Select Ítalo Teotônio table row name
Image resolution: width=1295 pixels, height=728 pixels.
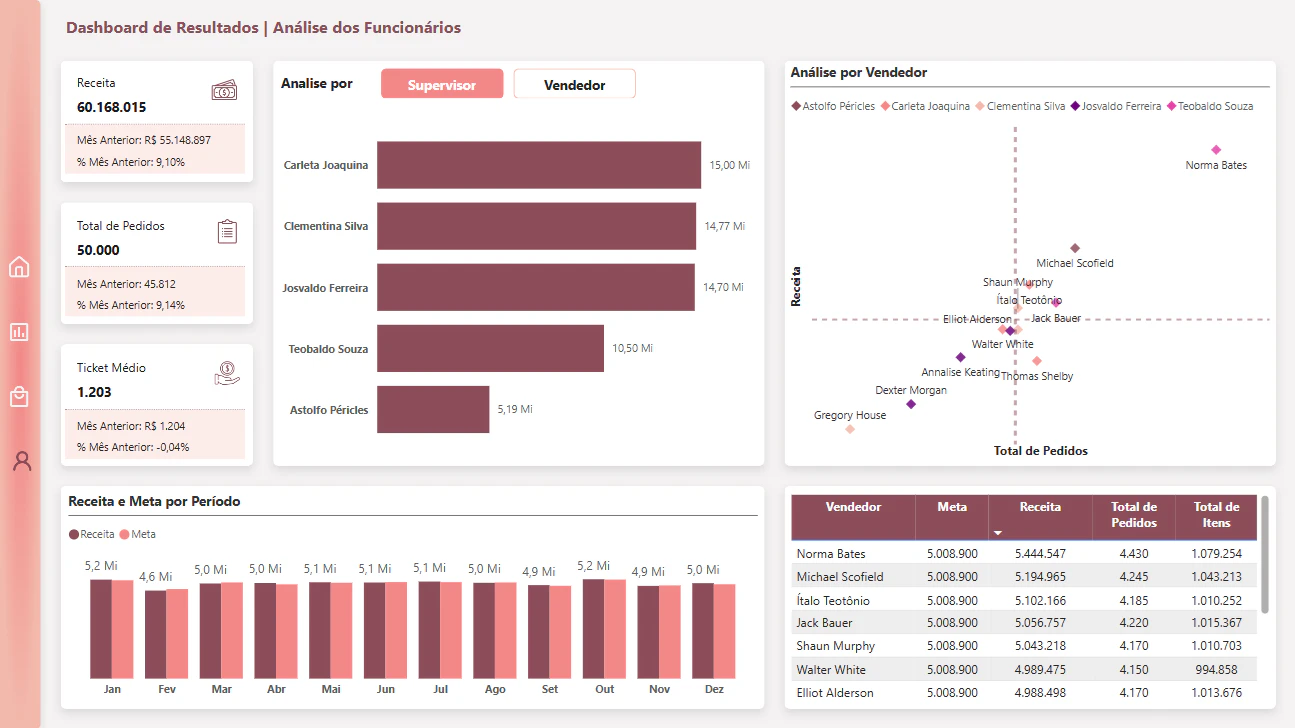(833, 601)
